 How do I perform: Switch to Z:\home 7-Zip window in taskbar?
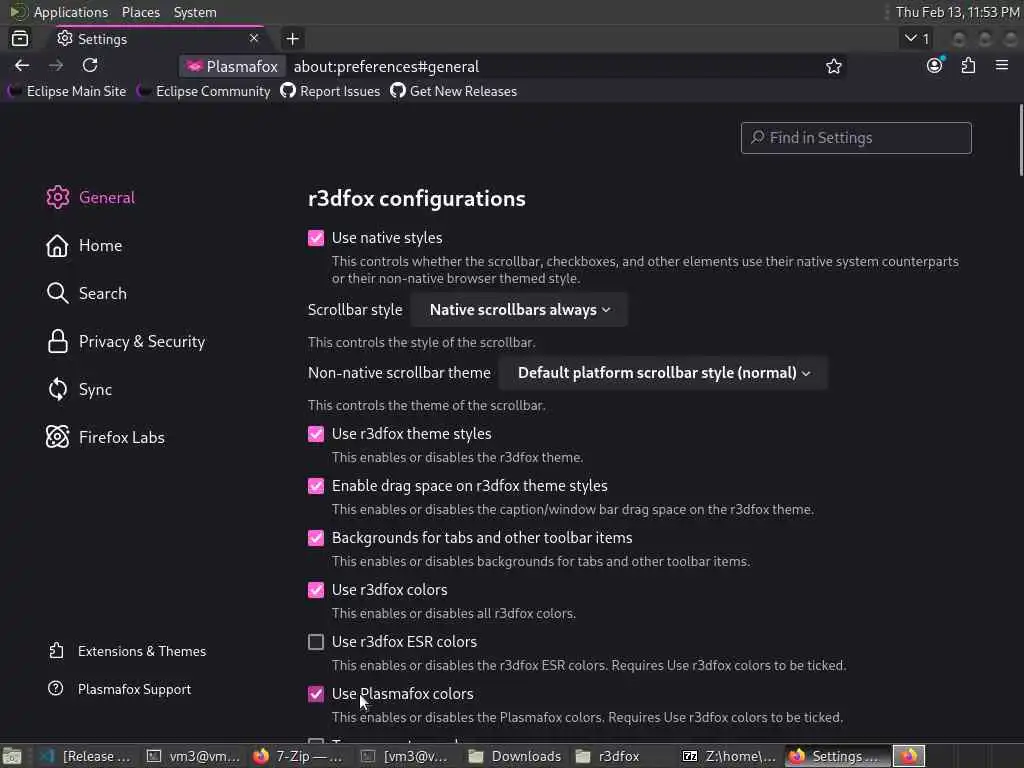click(x=729, y=756)
